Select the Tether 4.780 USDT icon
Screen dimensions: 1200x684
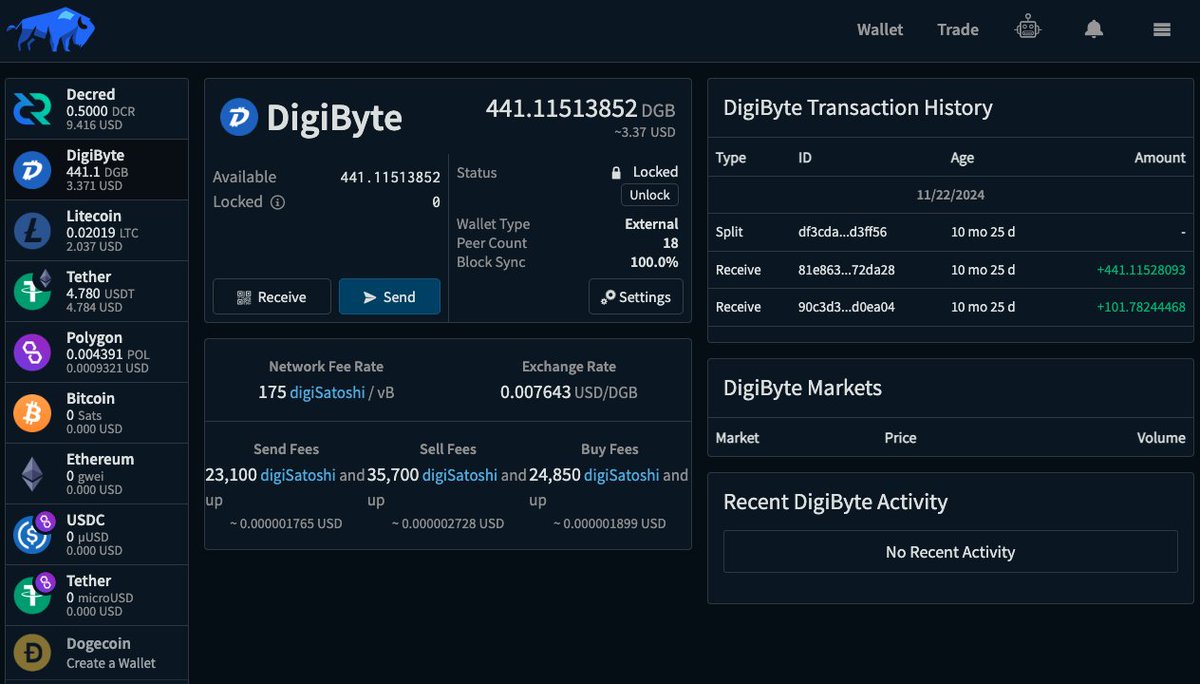pos(32,292)
